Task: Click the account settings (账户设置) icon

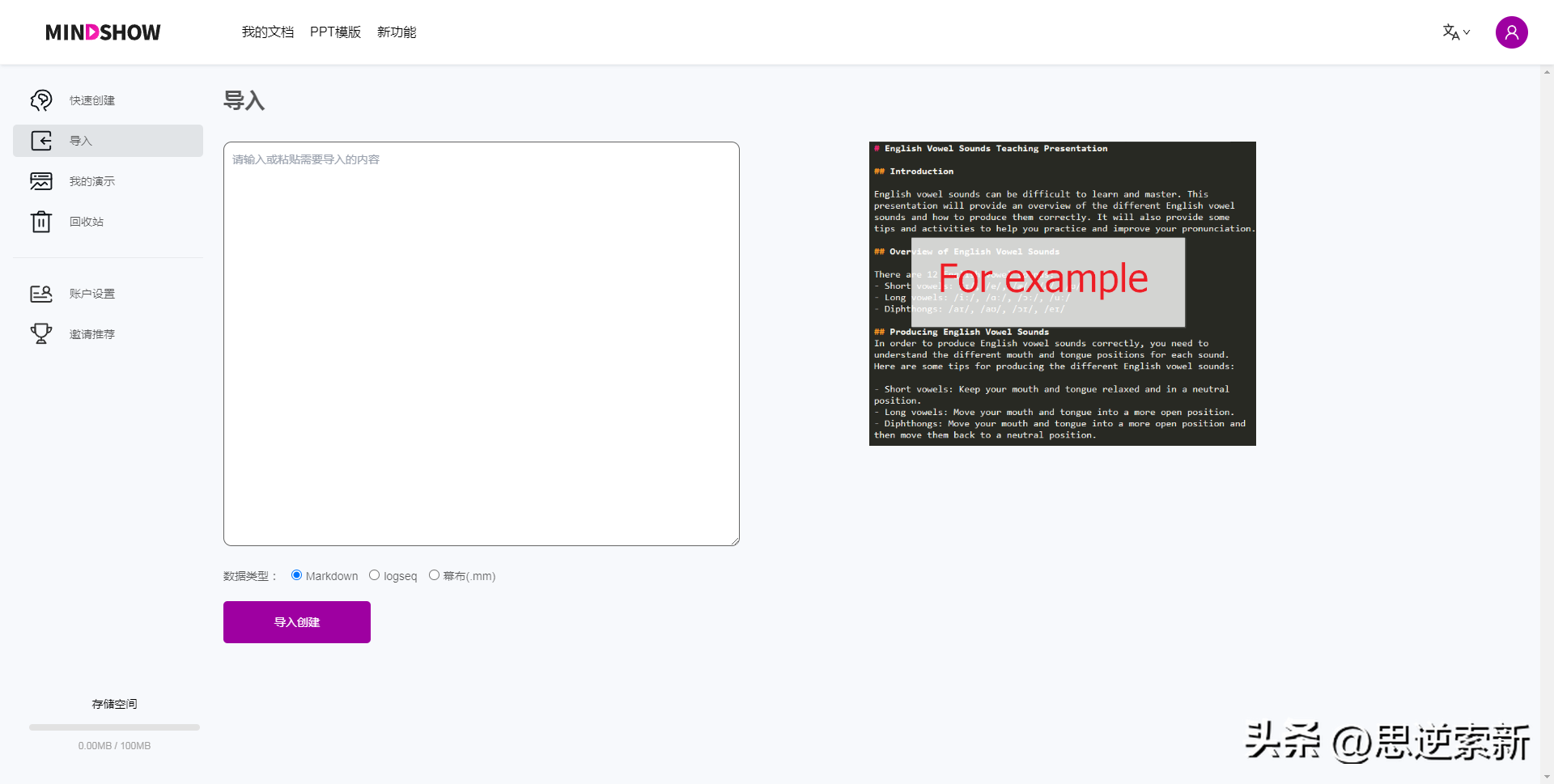Action: 41,294
